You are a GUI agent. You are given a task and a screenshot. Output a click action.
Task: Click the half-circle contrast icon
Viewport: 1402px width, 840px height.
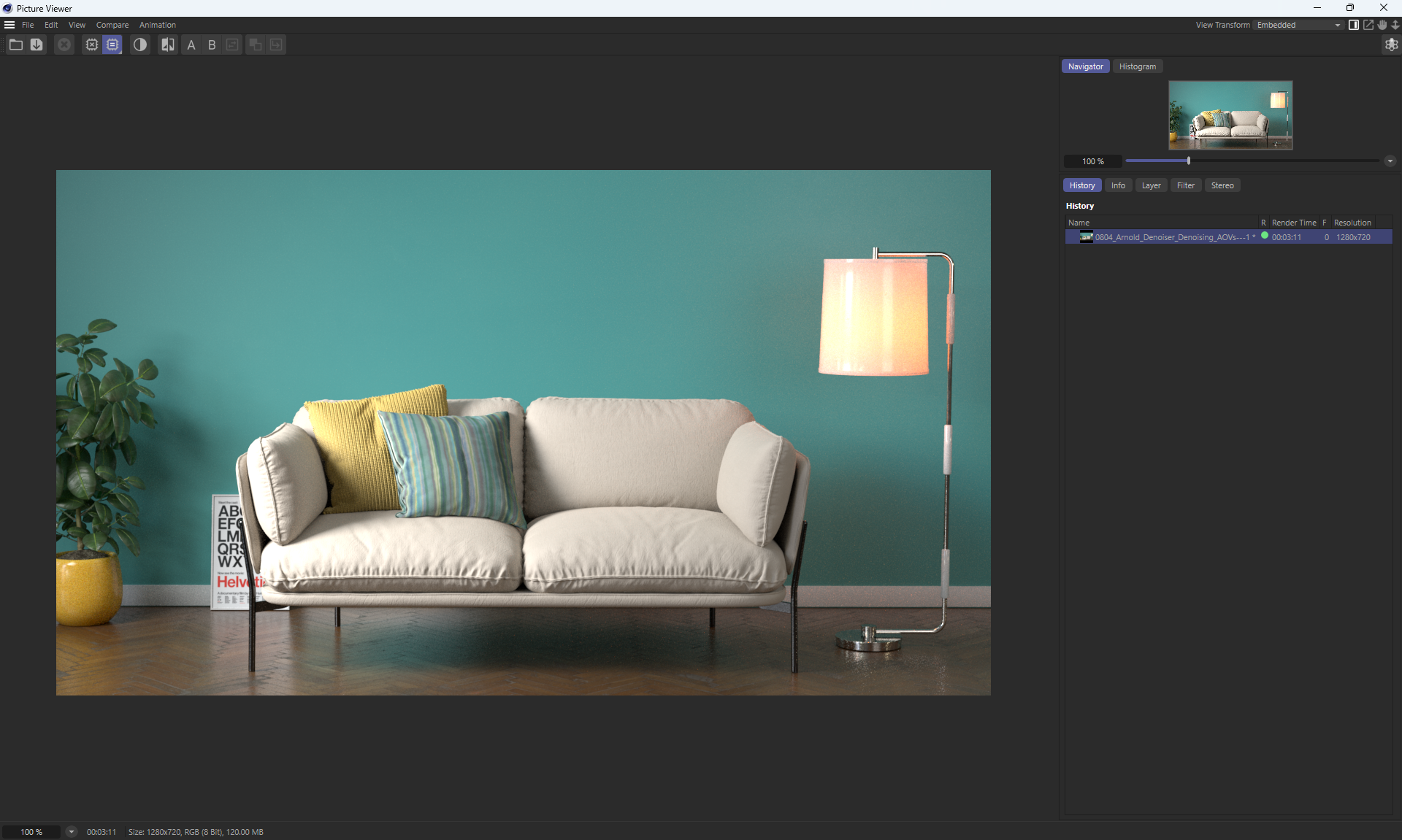tap(140, 45)
